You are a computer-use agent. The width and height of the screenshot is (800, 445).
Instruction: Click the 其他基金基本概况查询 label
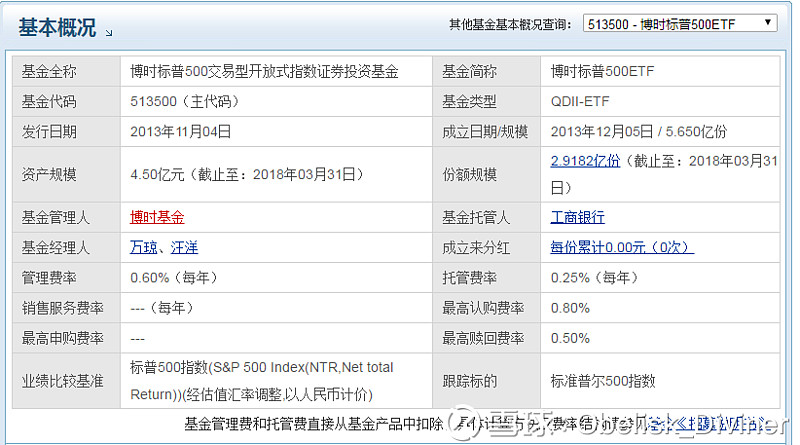click(x=510, y=24)
